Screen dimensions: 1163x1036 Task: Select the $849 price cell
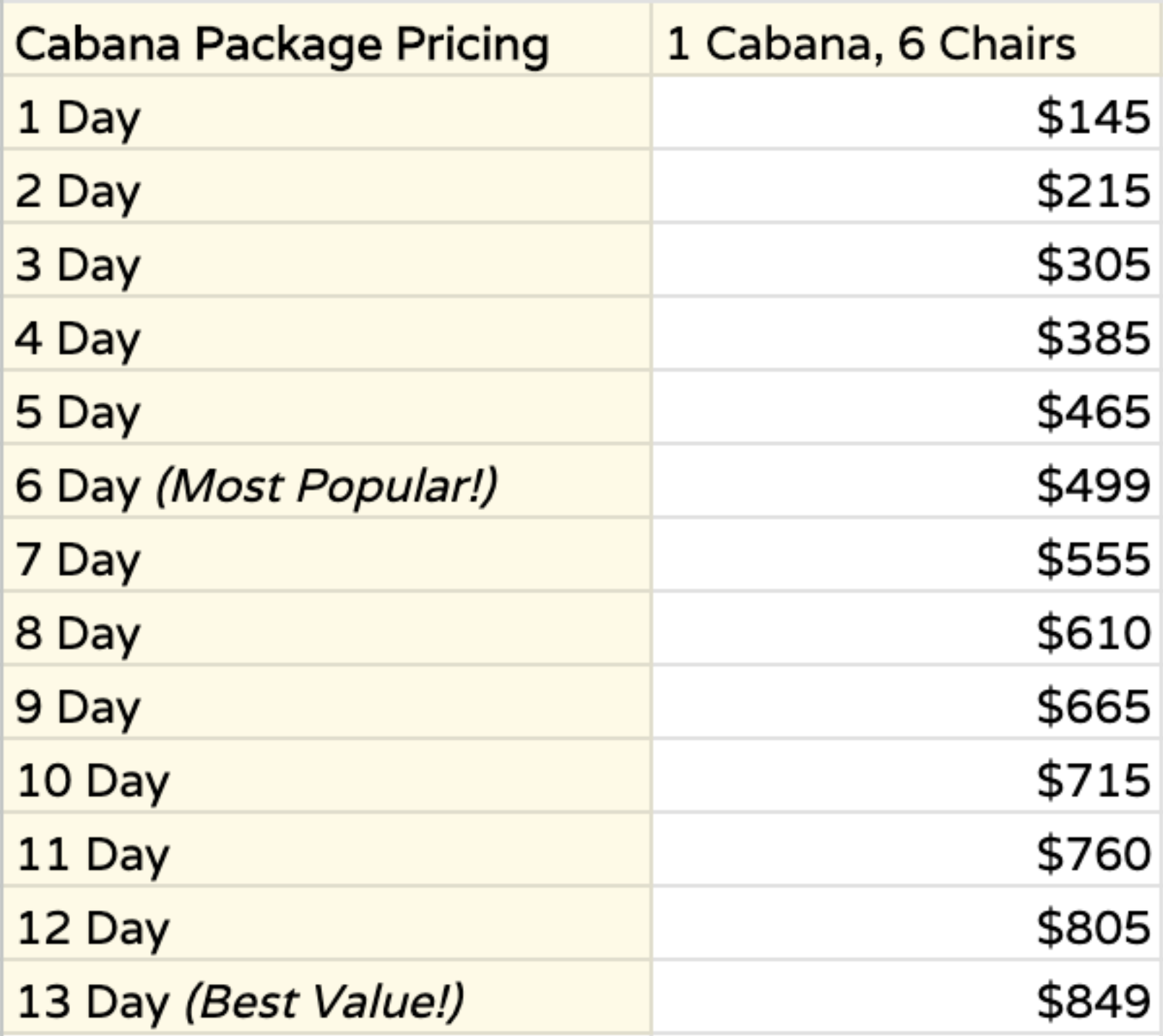tap(1092, 1002)
